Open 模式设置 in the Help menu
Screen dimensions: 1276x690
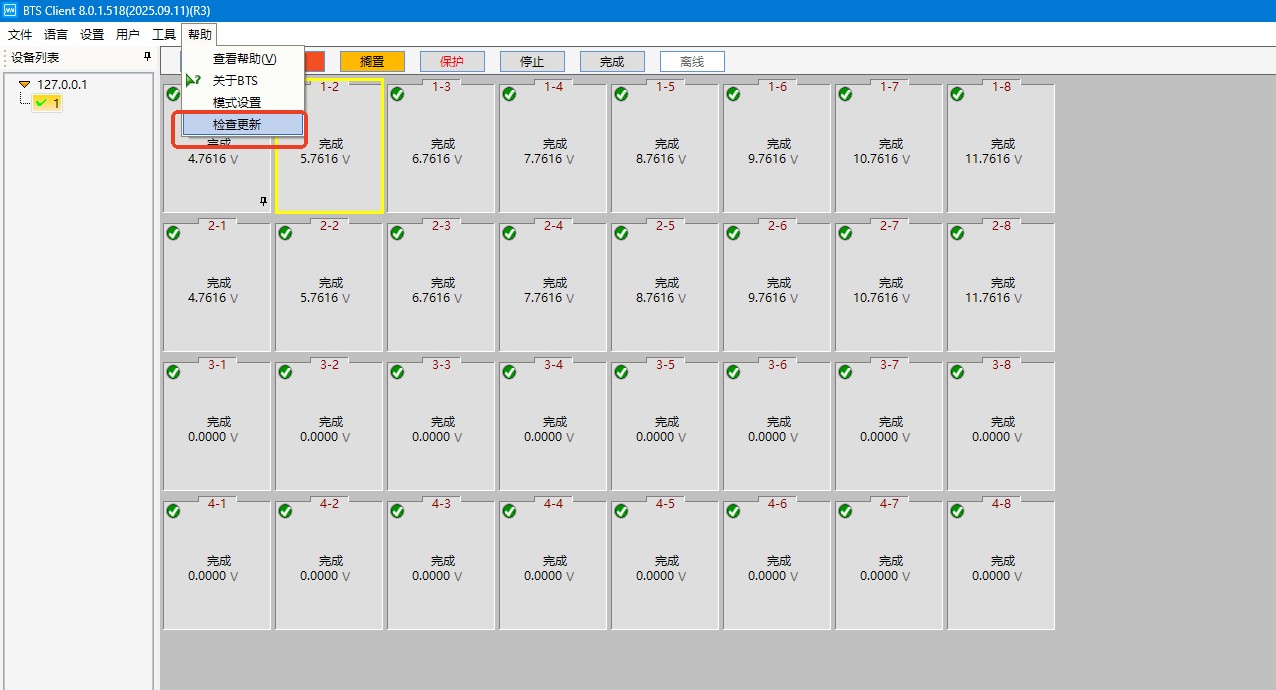(x=237, y=103)
